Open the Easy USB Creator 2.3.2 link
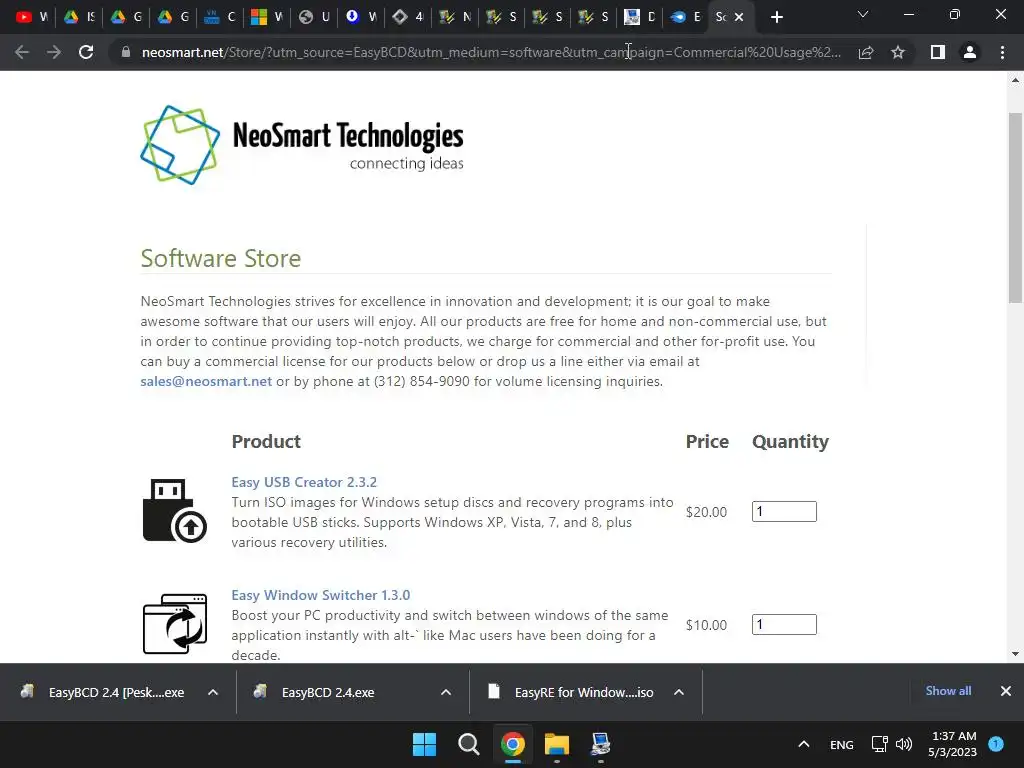The width and height of the screenshot is (1024, 768). (304, 482)
